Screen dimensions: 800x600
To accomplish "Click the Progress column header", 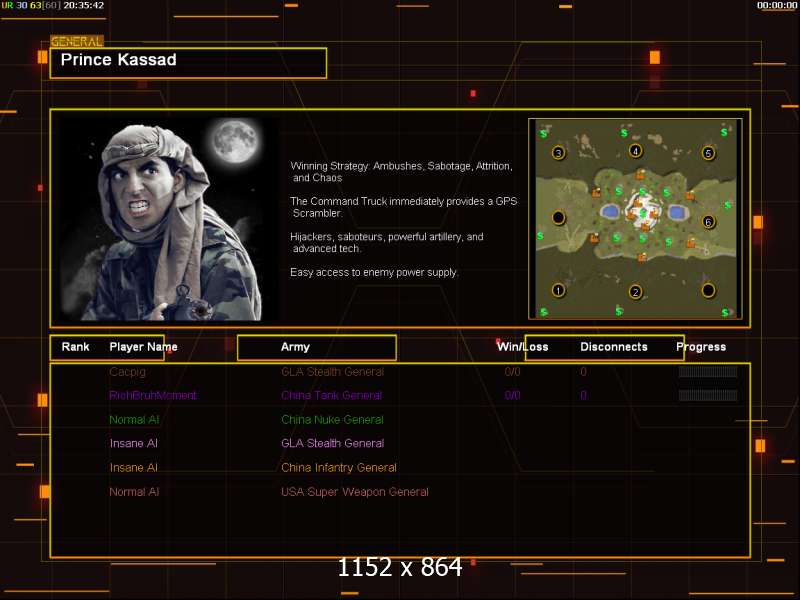I will 701,347.
